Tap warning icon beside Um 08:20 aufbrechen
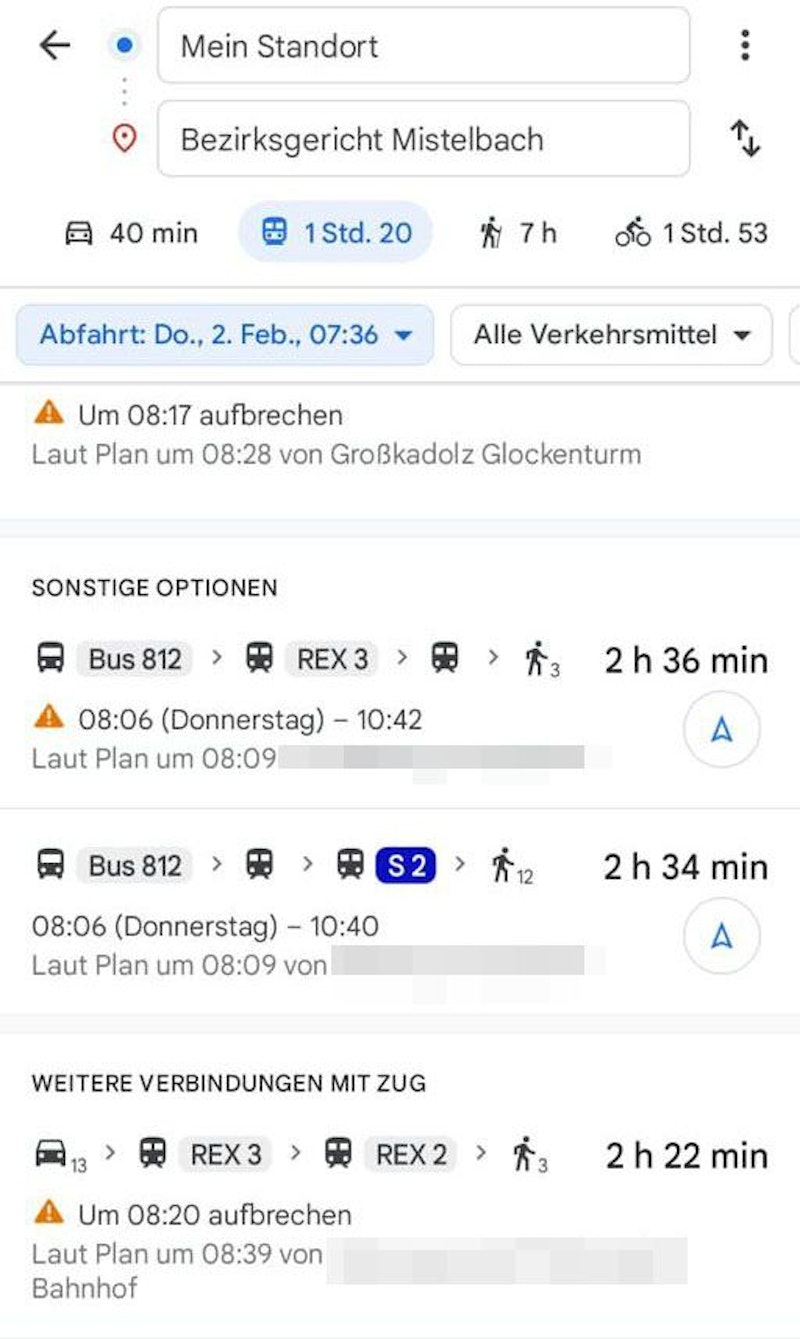The height and width of the screenshot is (1339, 800). 48,1214
